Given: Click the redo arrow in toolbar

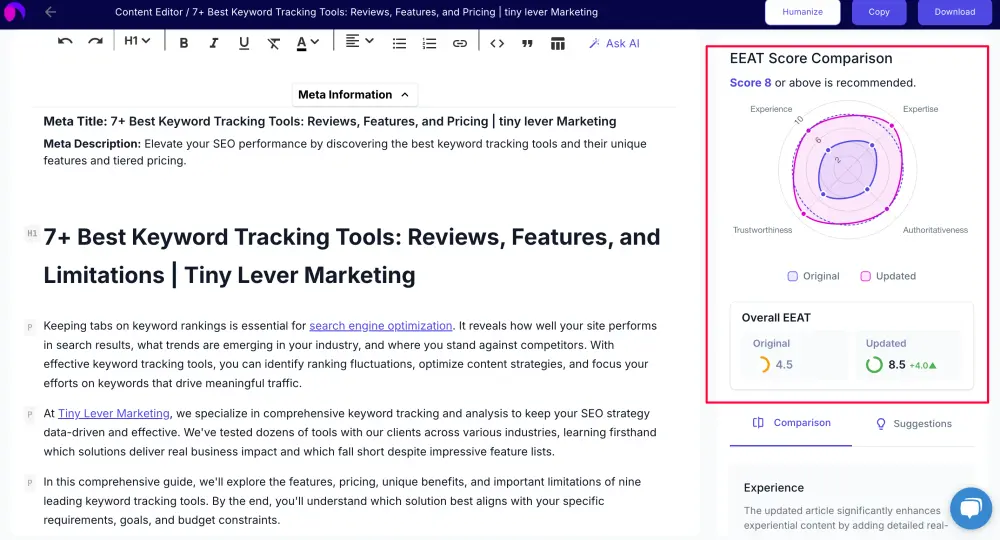Looking at the screenshot, I should point(95,42).
